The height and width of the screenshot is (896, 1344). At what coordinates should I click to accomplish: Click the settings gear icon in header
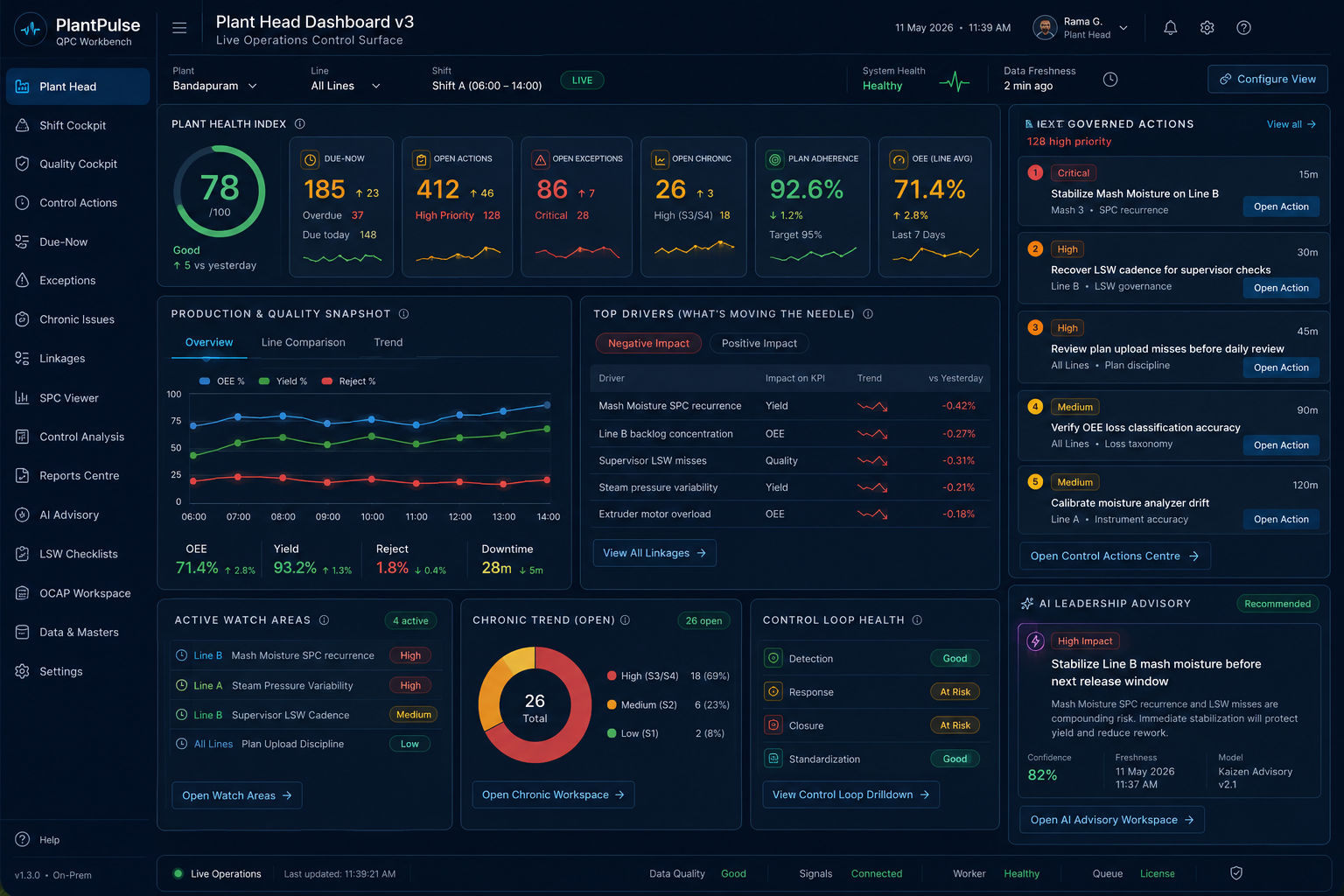[x=1207, y=28]
